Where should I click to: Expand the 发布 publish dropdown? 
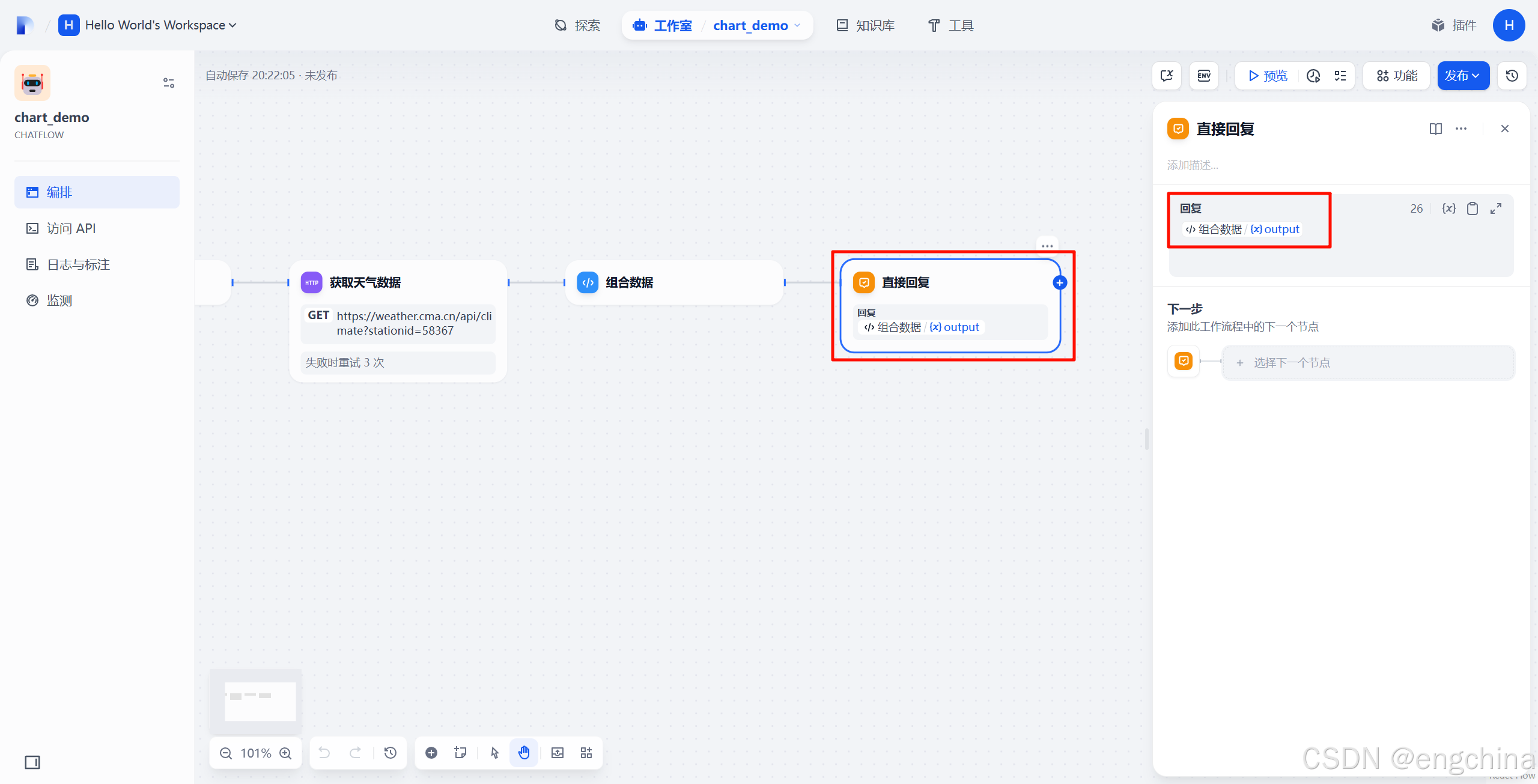pos(1462,76)
